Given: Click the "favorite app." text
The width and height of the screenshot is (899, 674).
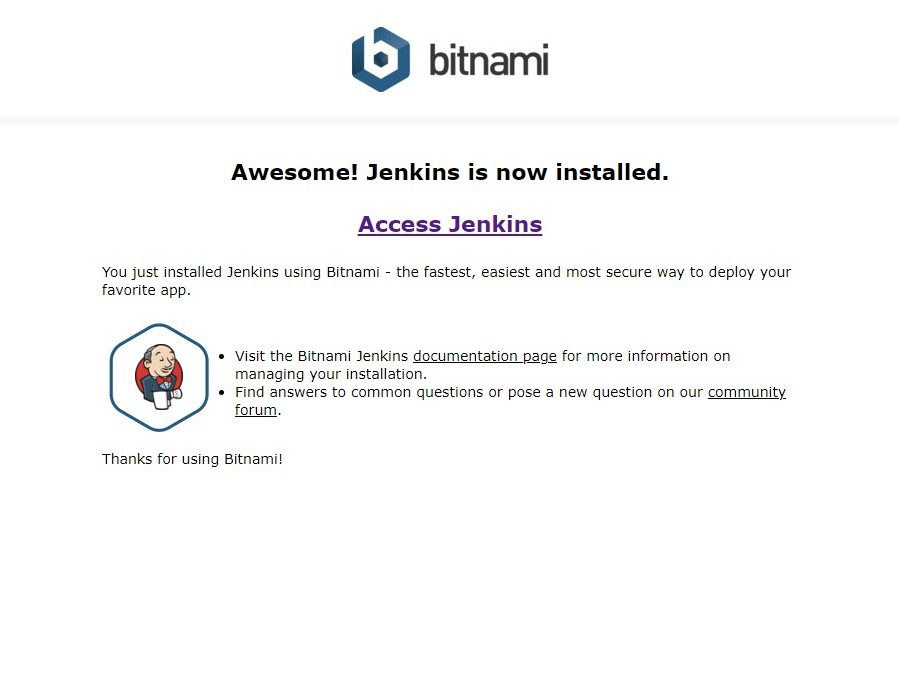Looking at the screenshot, I should pos(146,290).
